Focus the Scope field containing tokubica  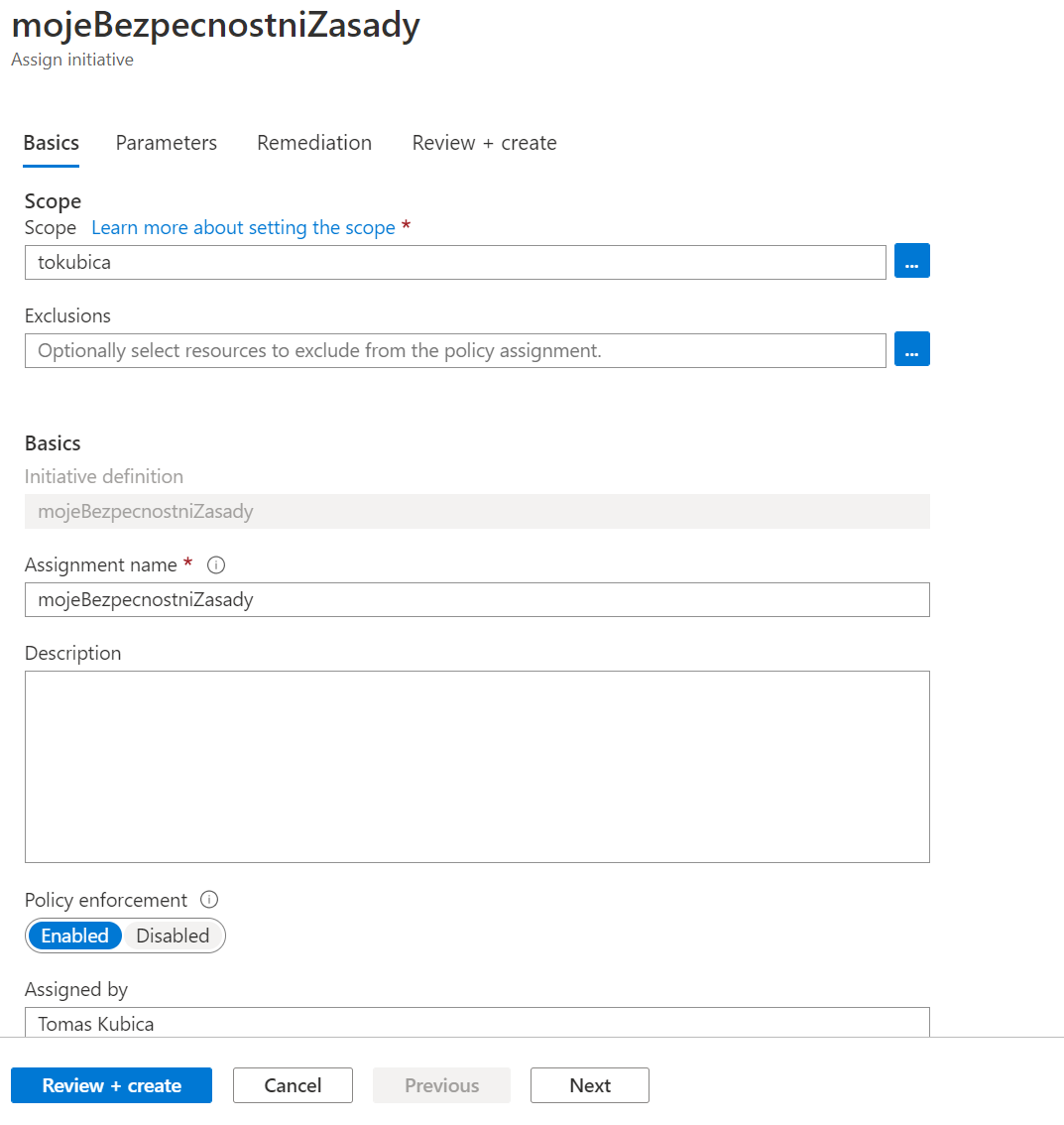point(455,263)
